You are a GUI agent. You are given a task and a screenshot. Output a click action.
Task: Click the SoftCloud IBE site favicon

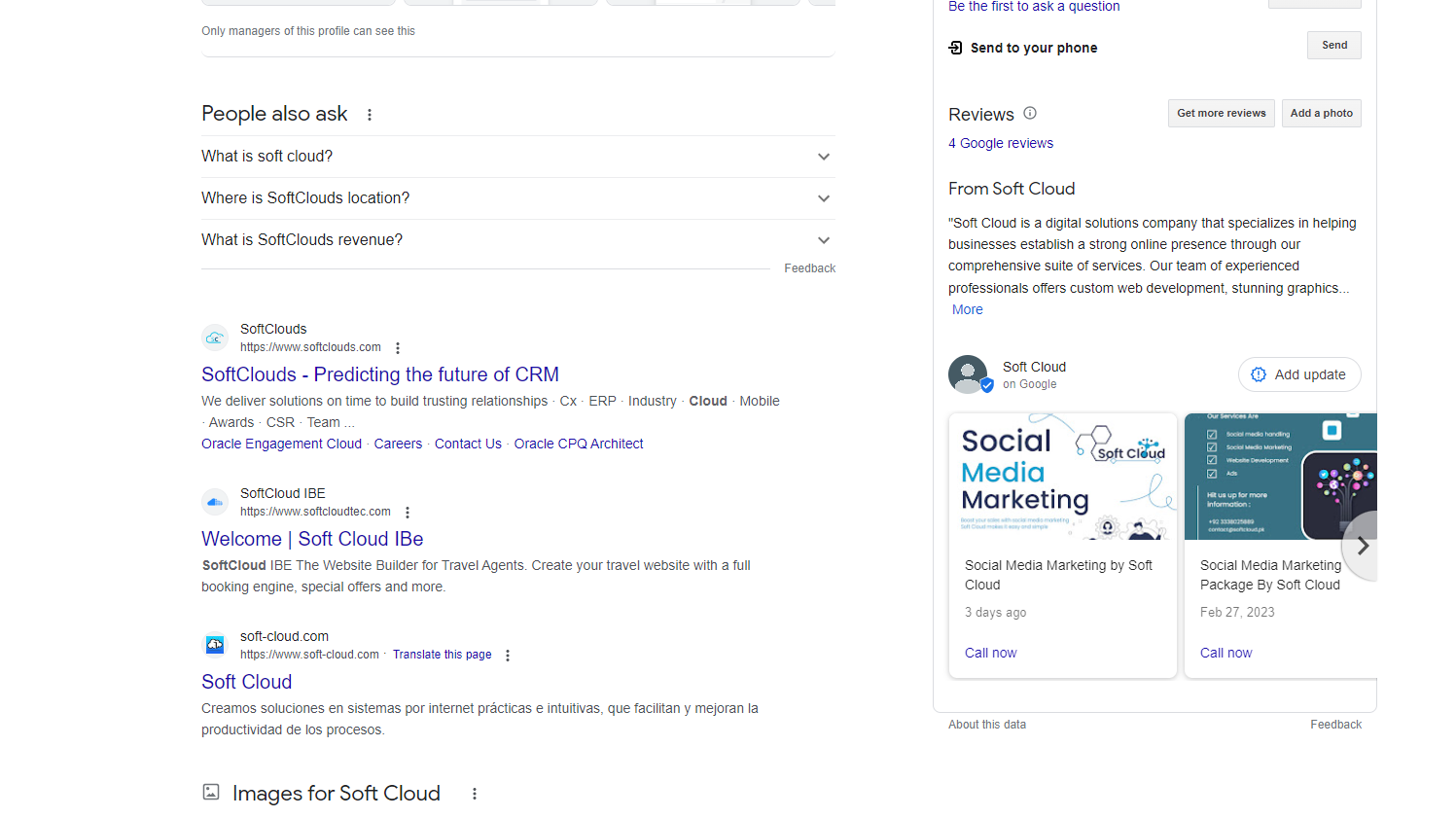(x=215, y=502)
